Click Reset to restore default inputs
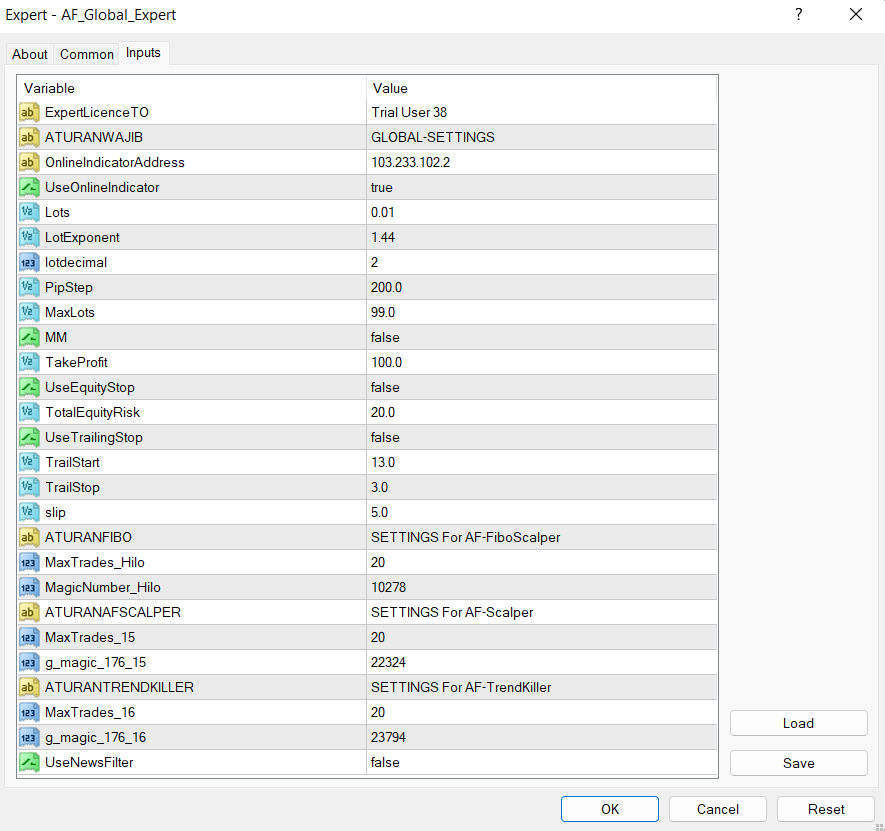885x831 pixels. [825, 809]
